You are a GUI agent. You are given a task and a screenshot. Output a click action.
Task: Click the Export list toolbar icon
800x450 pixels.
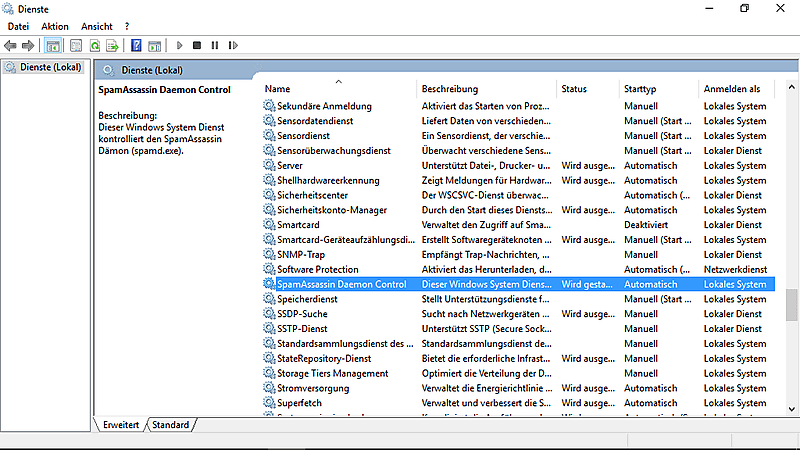point(112,46)
